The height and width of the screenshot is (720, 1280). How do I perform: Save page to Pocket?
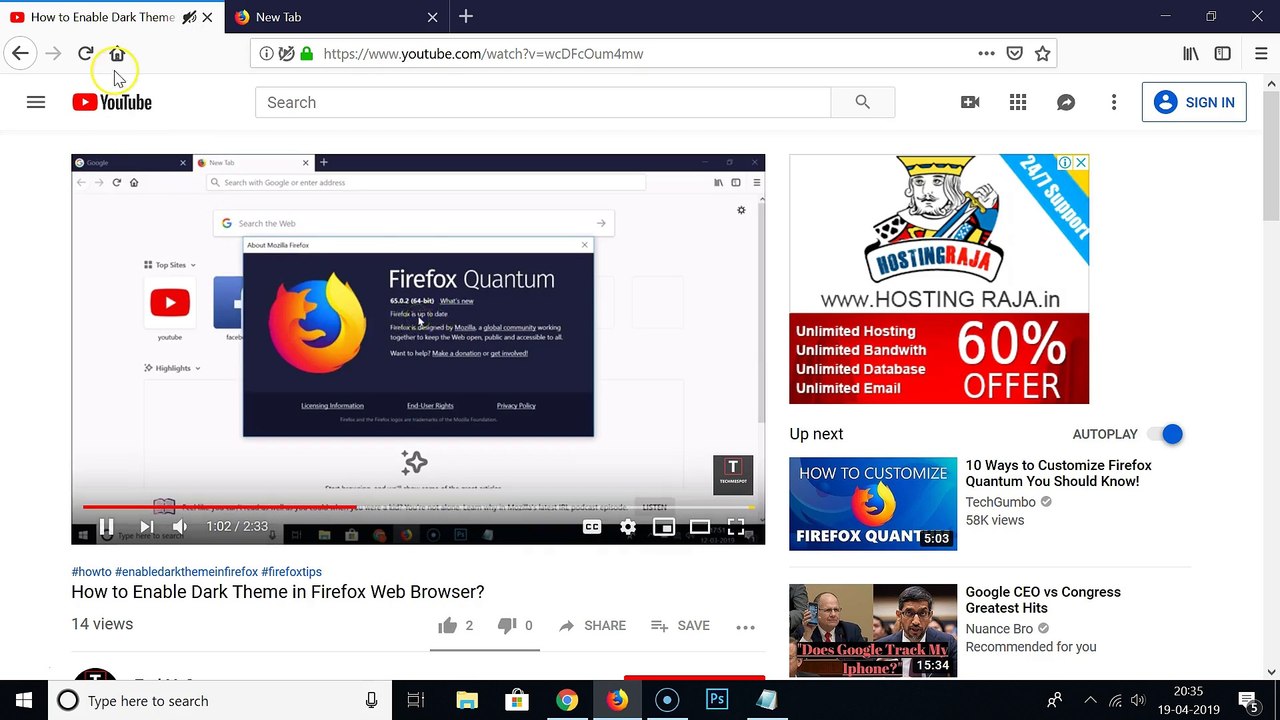(1014, 54)
